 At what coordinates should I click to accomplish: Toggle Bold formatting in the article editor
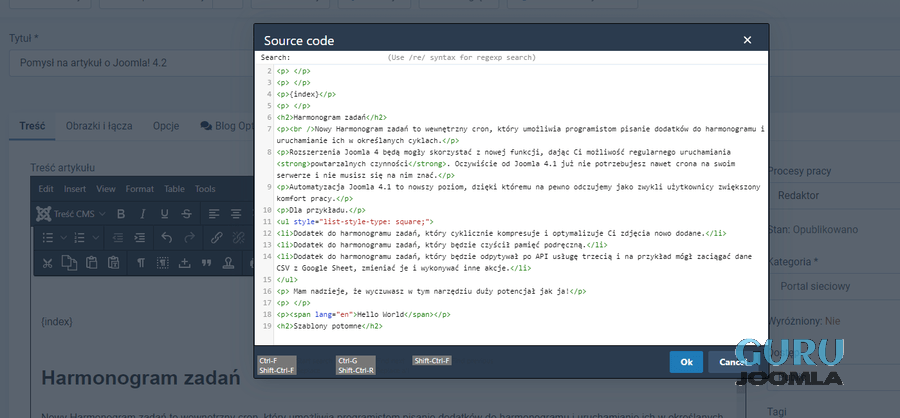(x=121, y=214)
